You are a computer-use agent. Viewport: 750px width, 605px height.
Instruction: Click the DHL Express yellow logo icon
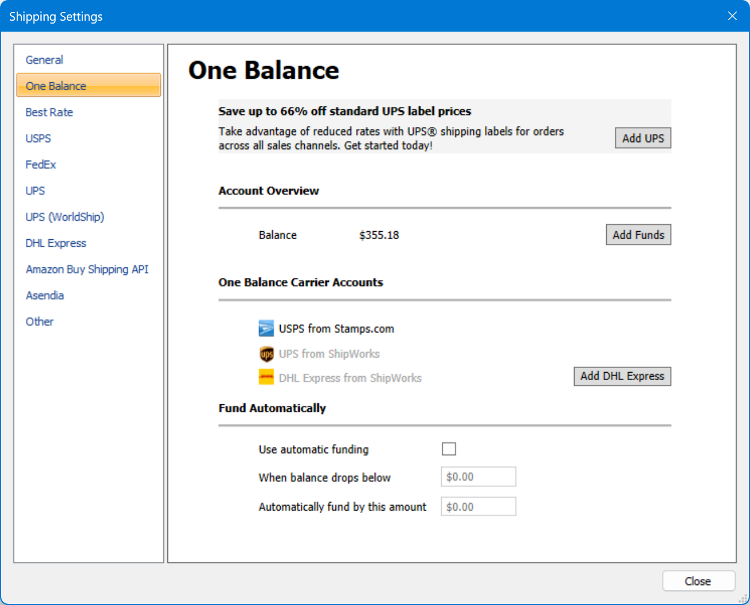click(x=266, y=377)
